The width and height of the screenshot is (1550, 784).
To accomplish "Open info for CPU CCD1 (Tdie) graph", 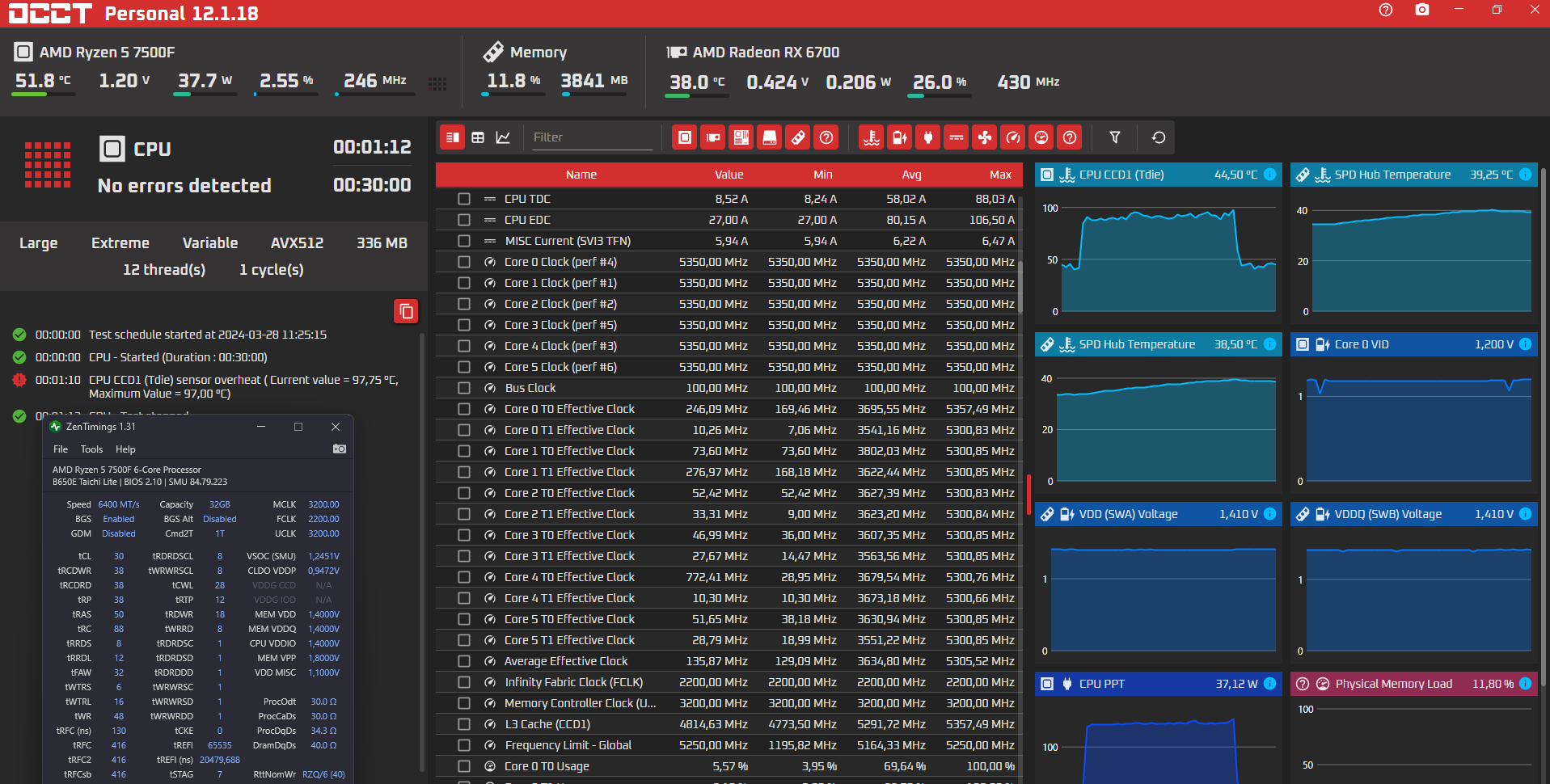I will [x=1269, y=175].
